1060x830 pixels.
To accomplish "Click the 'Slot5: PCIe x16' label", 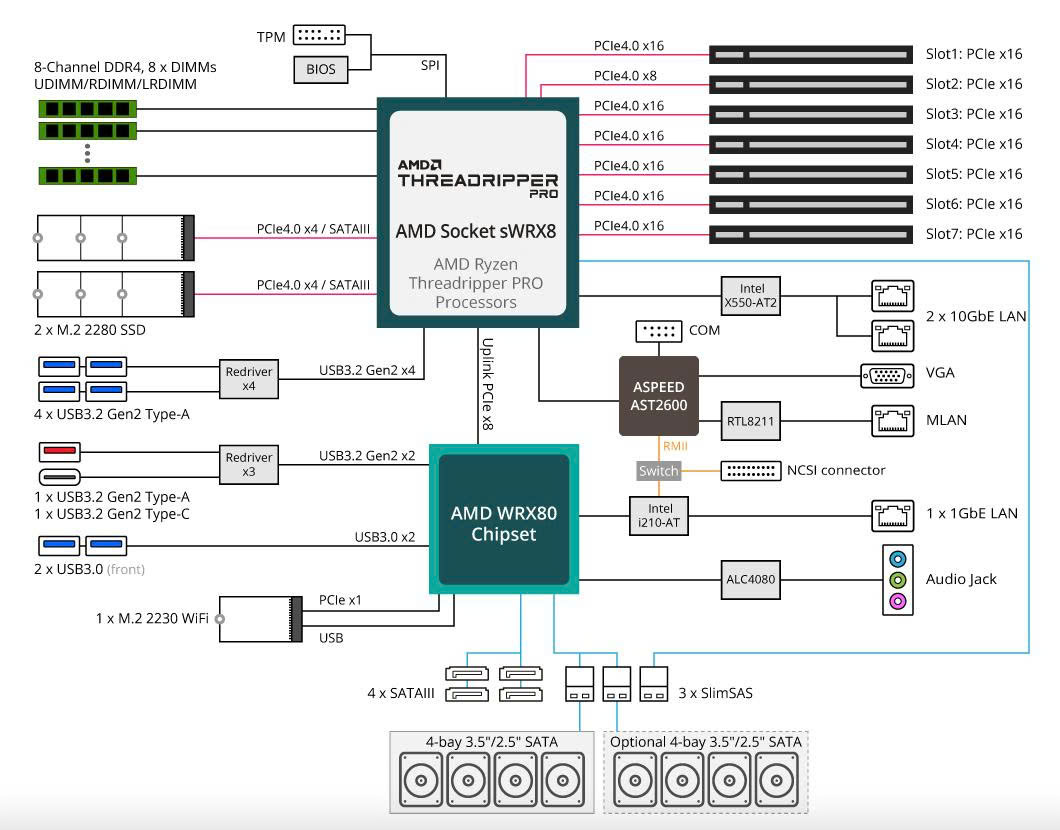I will [974, 174].
